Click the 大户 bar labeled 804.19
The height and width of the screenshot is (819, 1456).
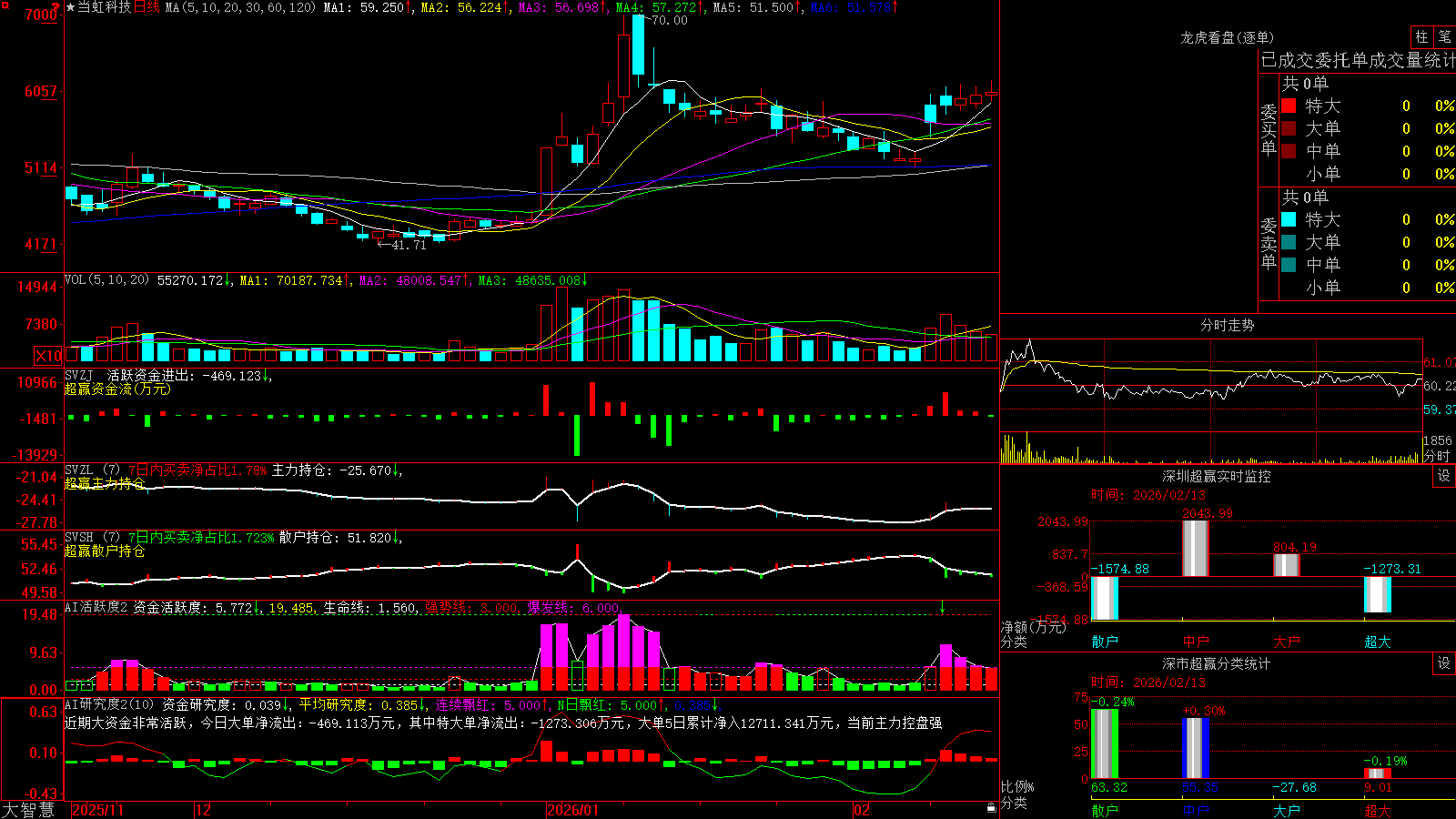pyautogui.click(x=1287, y=565)
